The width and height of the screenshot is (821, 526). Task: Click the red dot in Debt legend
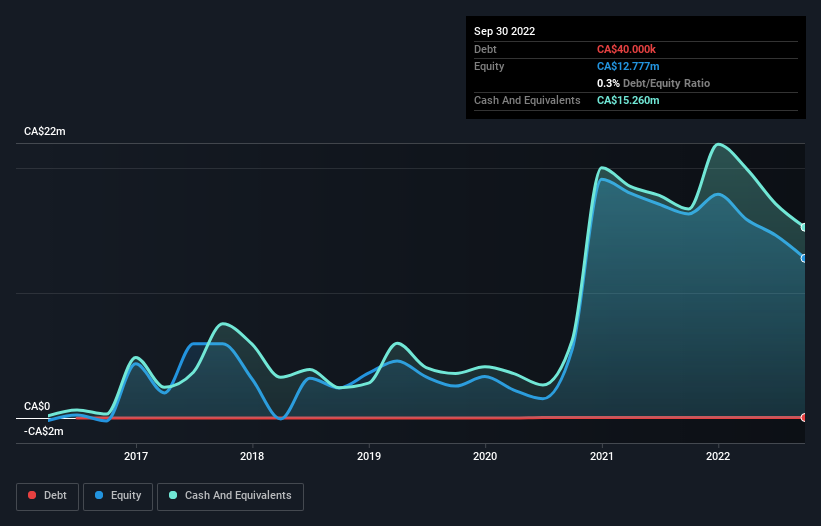pos(32,495)
